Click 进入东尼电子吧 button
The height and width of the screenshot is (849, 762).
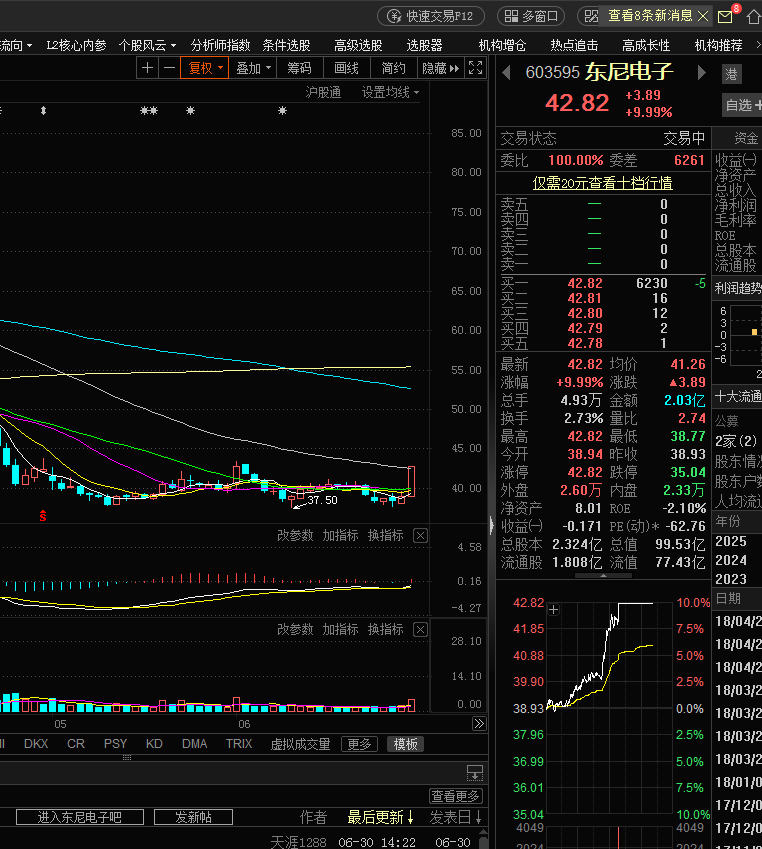[x=80, y=817]
